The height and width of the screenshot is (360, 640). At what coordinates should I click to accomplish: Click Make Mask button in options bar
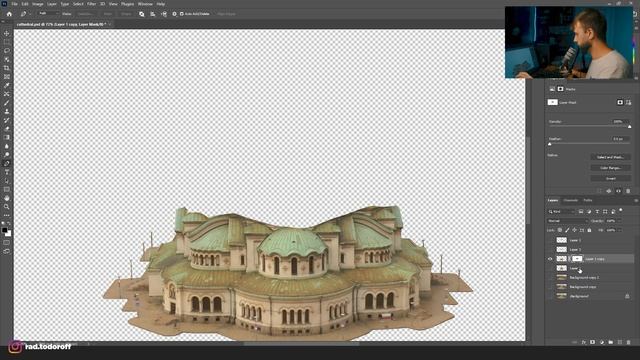[108, 14]
